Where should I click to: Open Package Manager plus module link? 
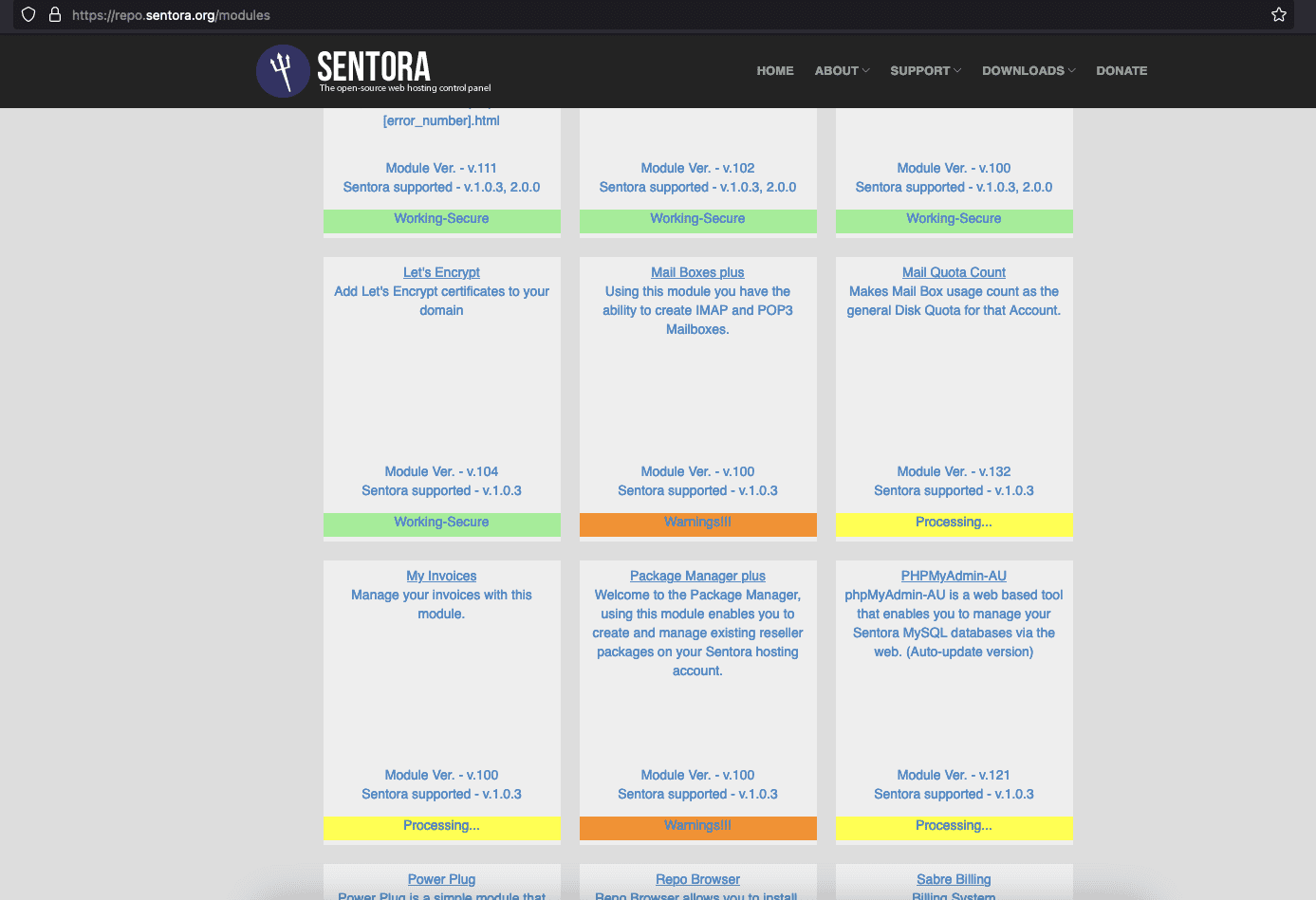click(697, 576)
